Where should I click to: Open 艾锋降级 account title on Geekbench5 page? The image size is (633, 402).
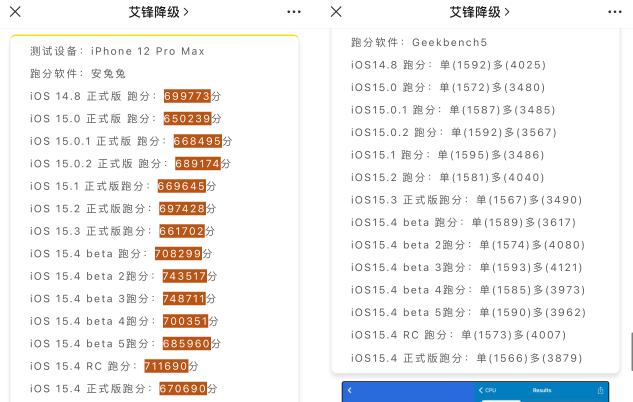(x=479, y=12)
